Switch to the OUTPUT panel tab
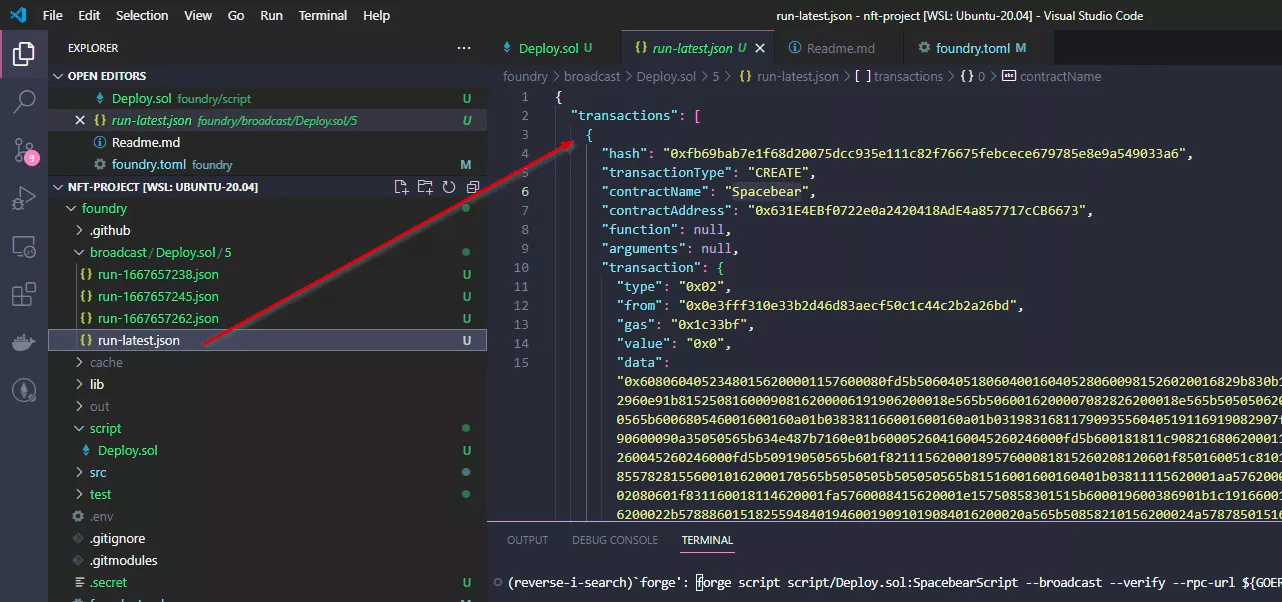This screenshot has height=602, width=1282. tap(527, 540)
